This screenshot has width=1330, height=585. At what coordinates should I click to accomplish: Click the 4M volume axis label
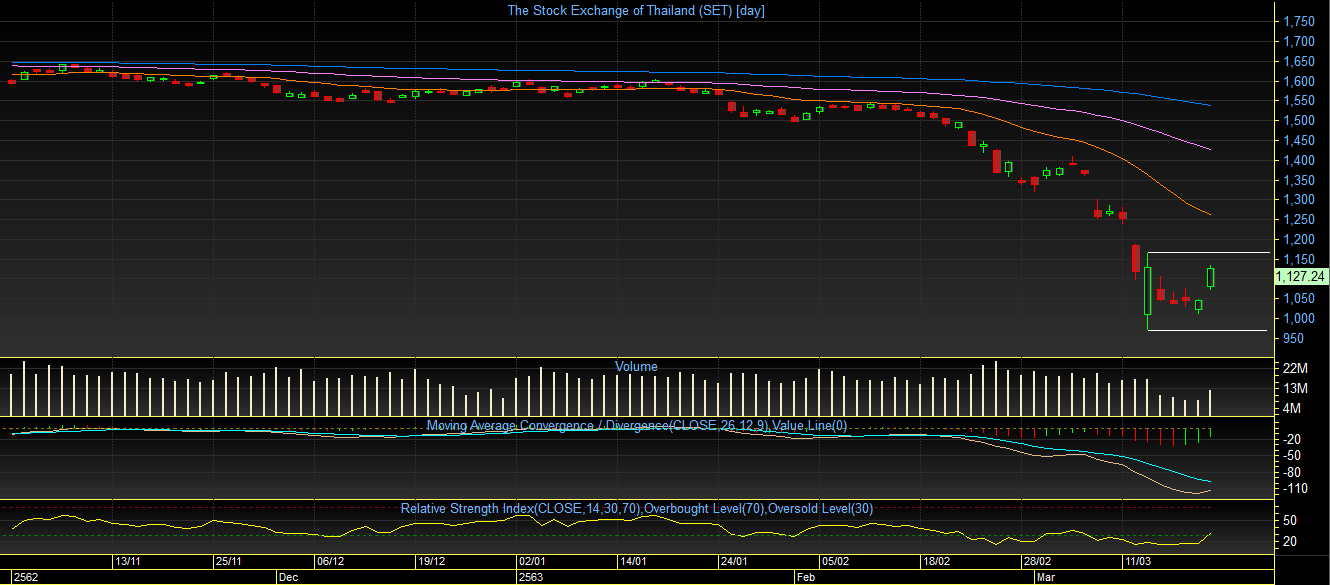tap(1290, 408)
